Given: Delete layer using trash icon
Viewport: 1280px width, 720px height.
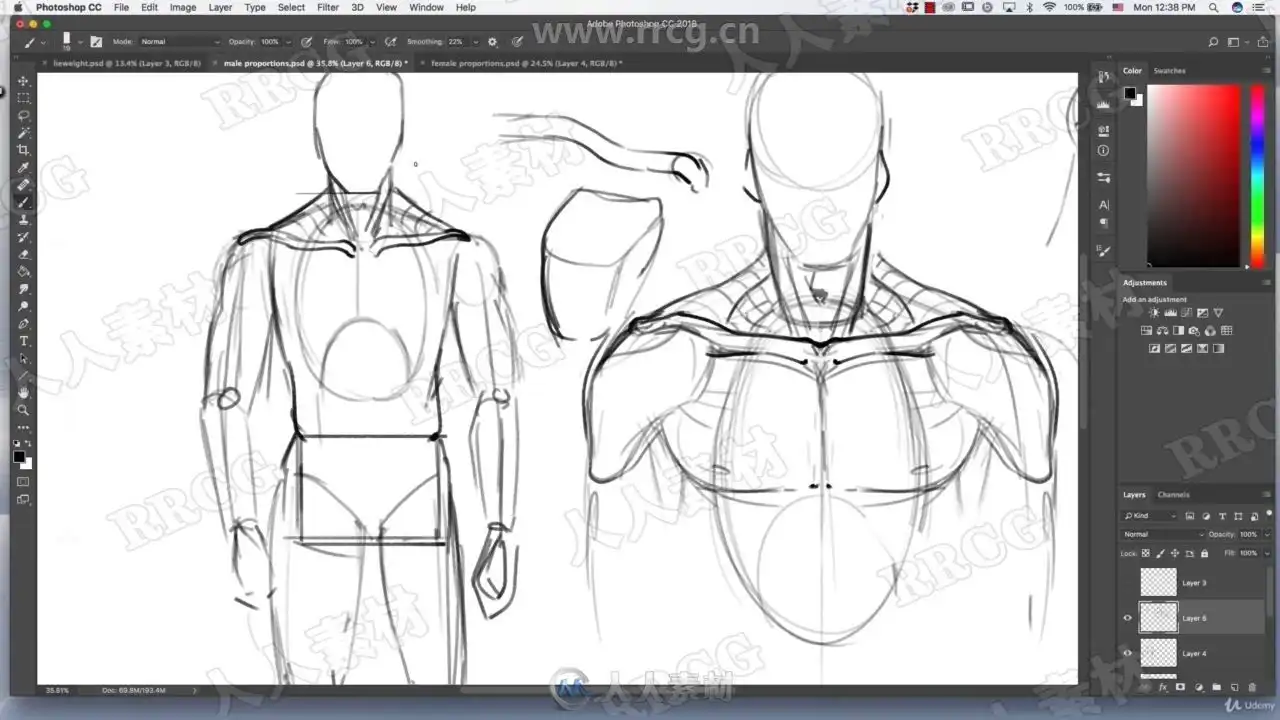Looking at the screenshot, I should 1252,688.
